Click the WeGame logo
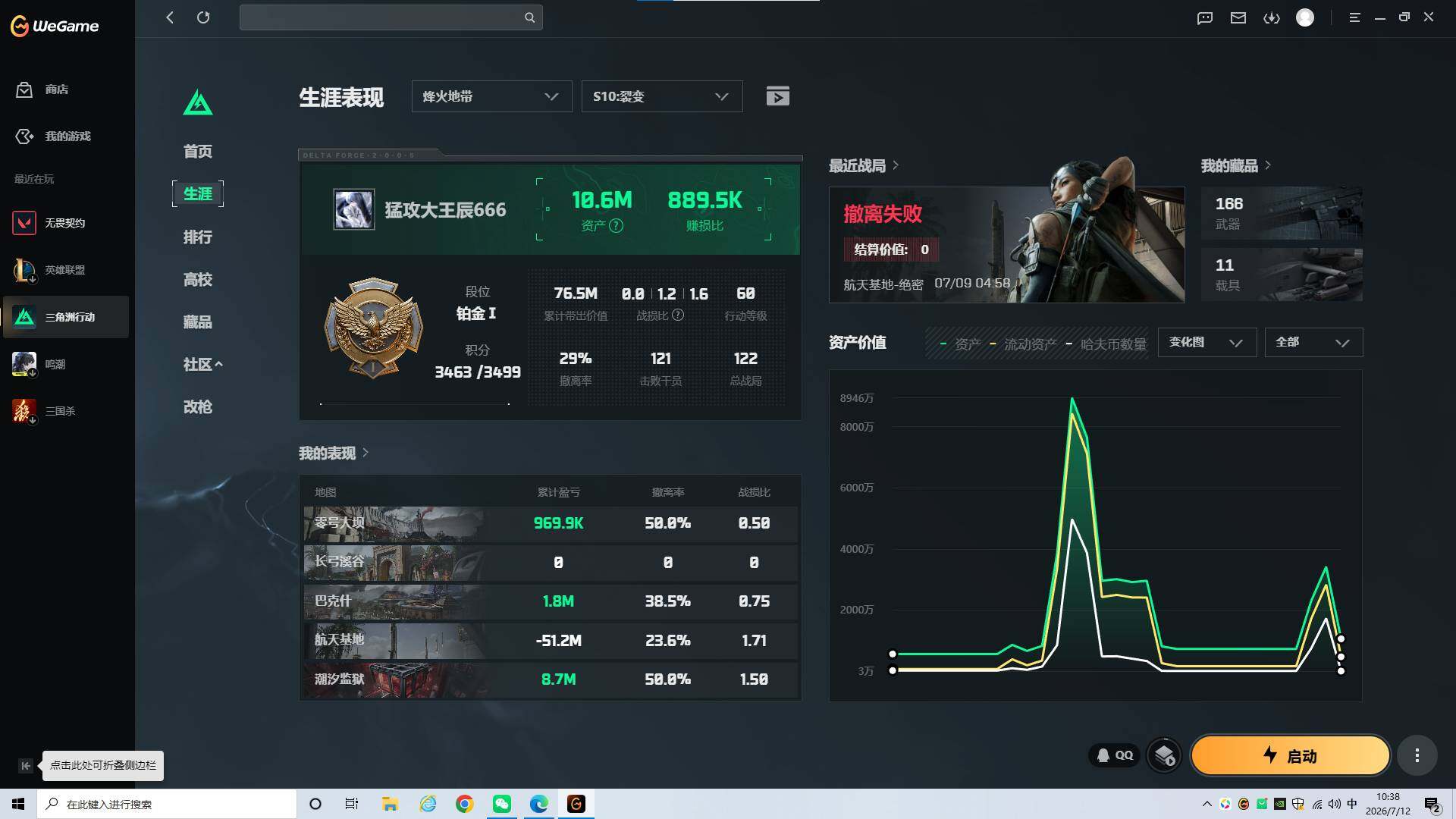Viewport: 1456px width, 819px height. point(55,26)
